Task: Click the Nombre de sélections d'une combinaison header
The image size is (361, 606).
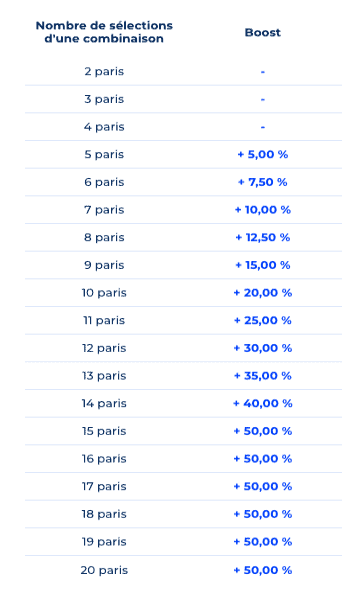Action: 104,32
